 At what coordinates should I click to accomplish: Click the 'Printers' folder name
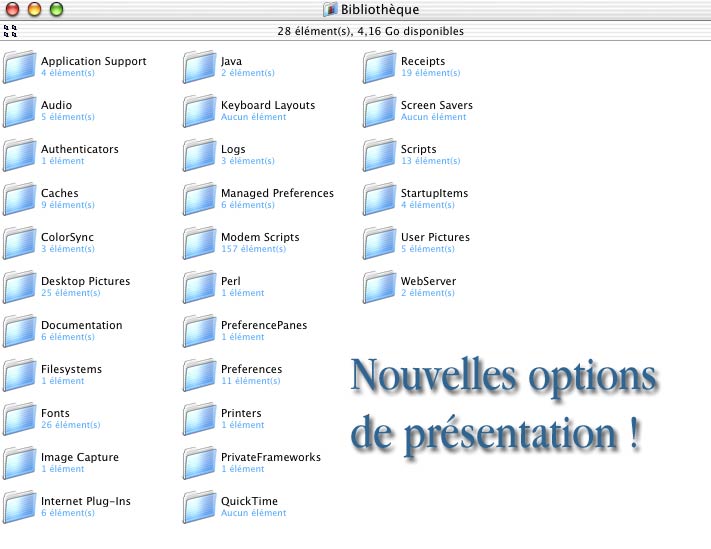(x=241, y=413)
